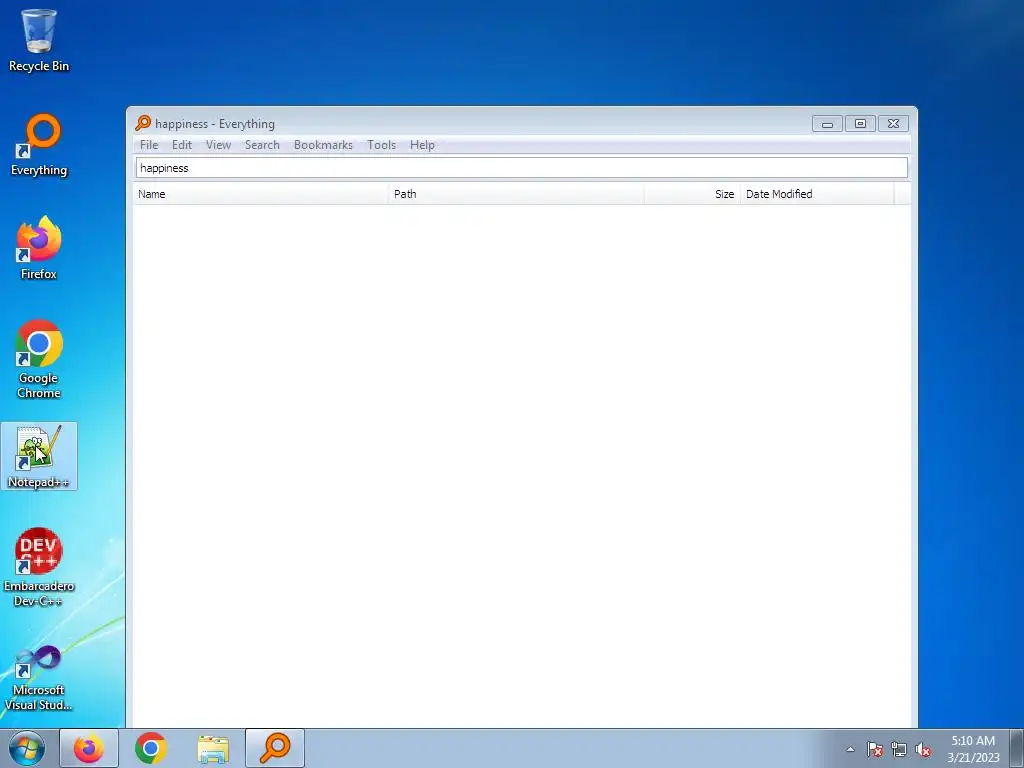Open the Bookmarks menu

pyautogui.click(x=323, y=145)
